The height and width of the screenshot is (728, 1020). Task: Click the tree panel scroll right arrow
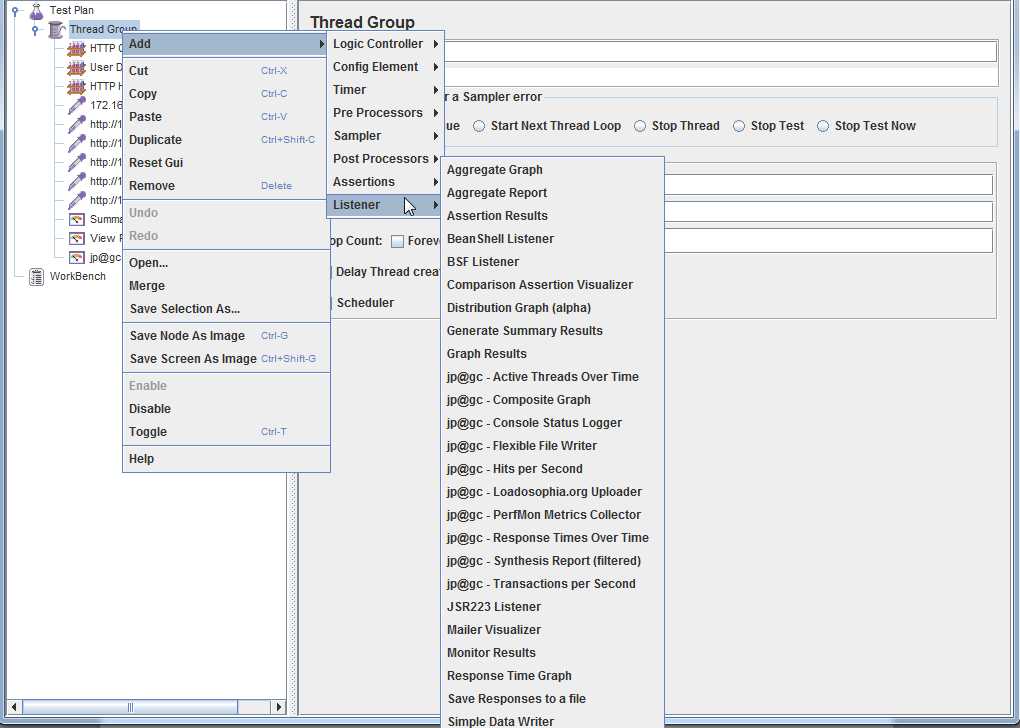pos(278,707)
